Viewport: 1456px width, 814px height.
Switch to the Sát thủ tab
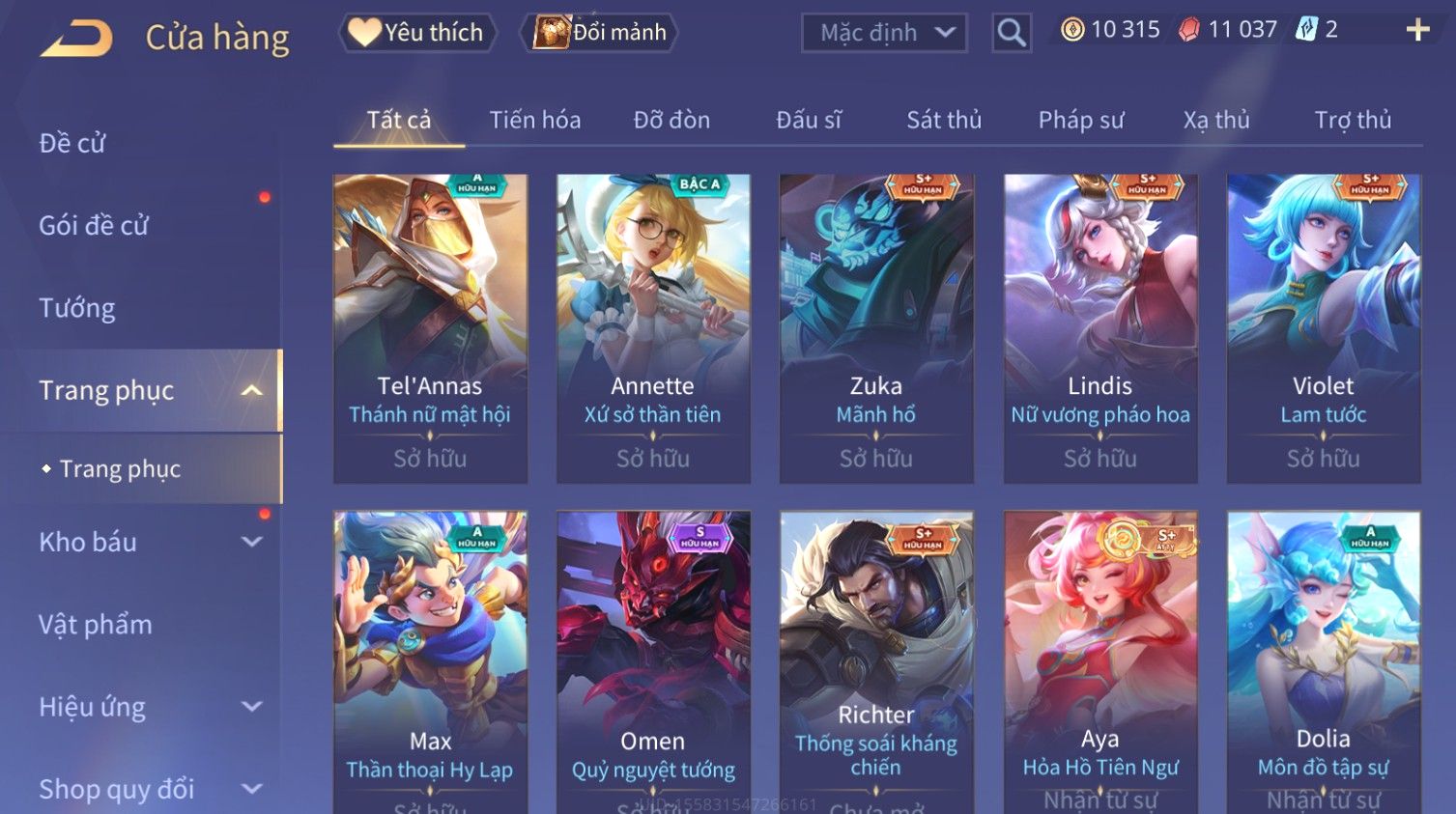click(944, 120)
